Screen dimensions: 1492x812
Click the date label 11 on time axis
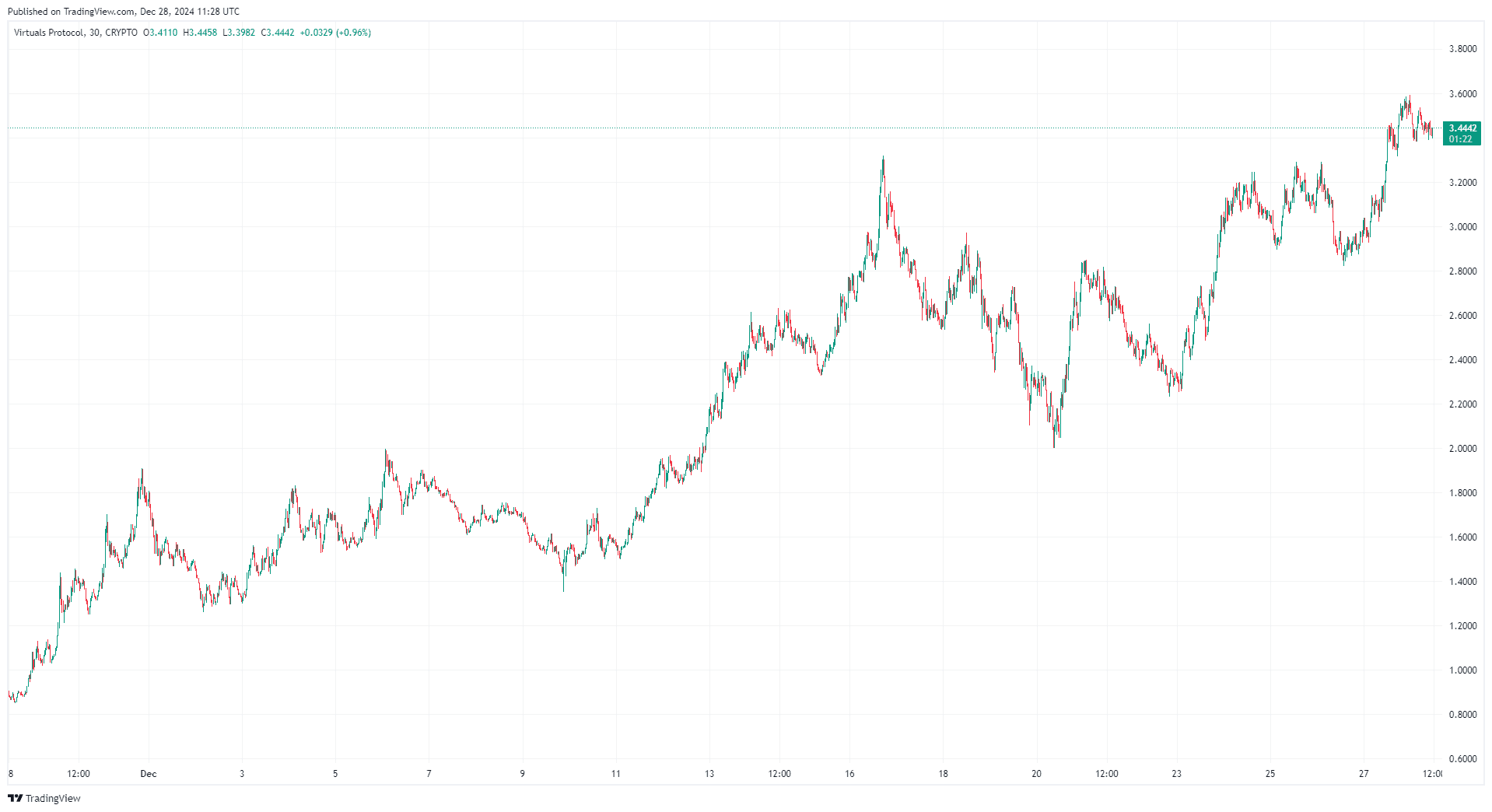pyautogui.click(x=616, y=774)
